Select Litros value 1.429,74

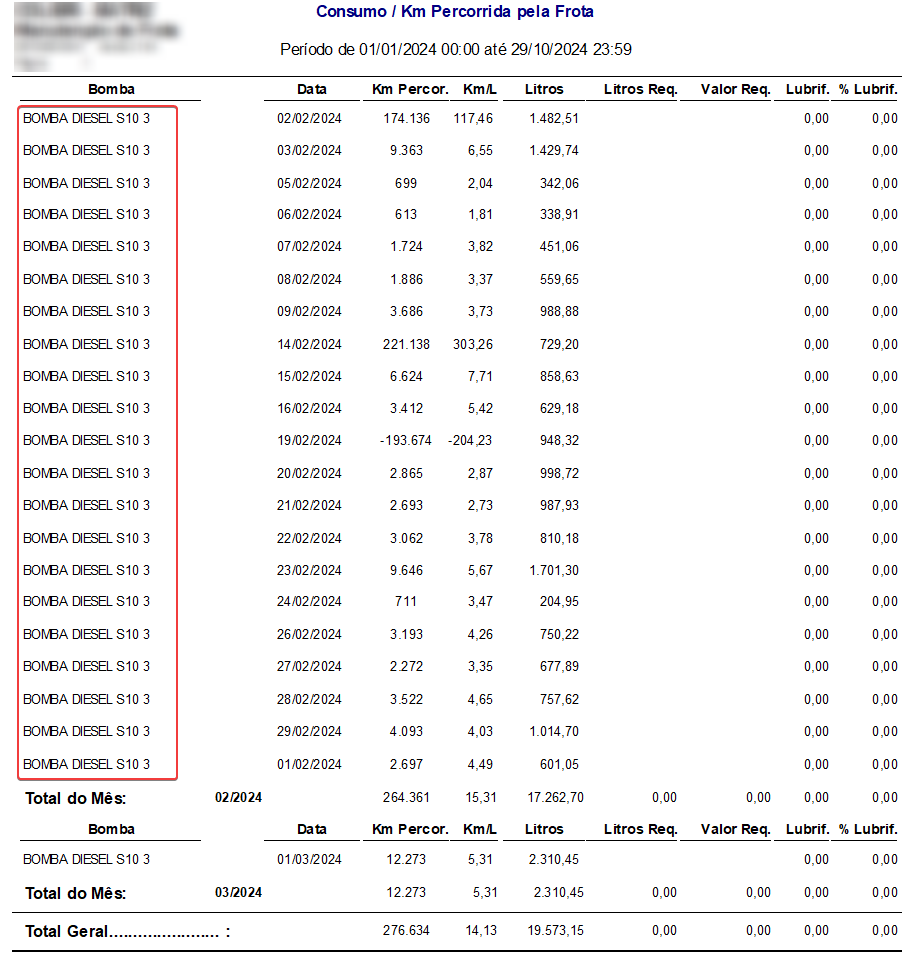tap(553, 150)
